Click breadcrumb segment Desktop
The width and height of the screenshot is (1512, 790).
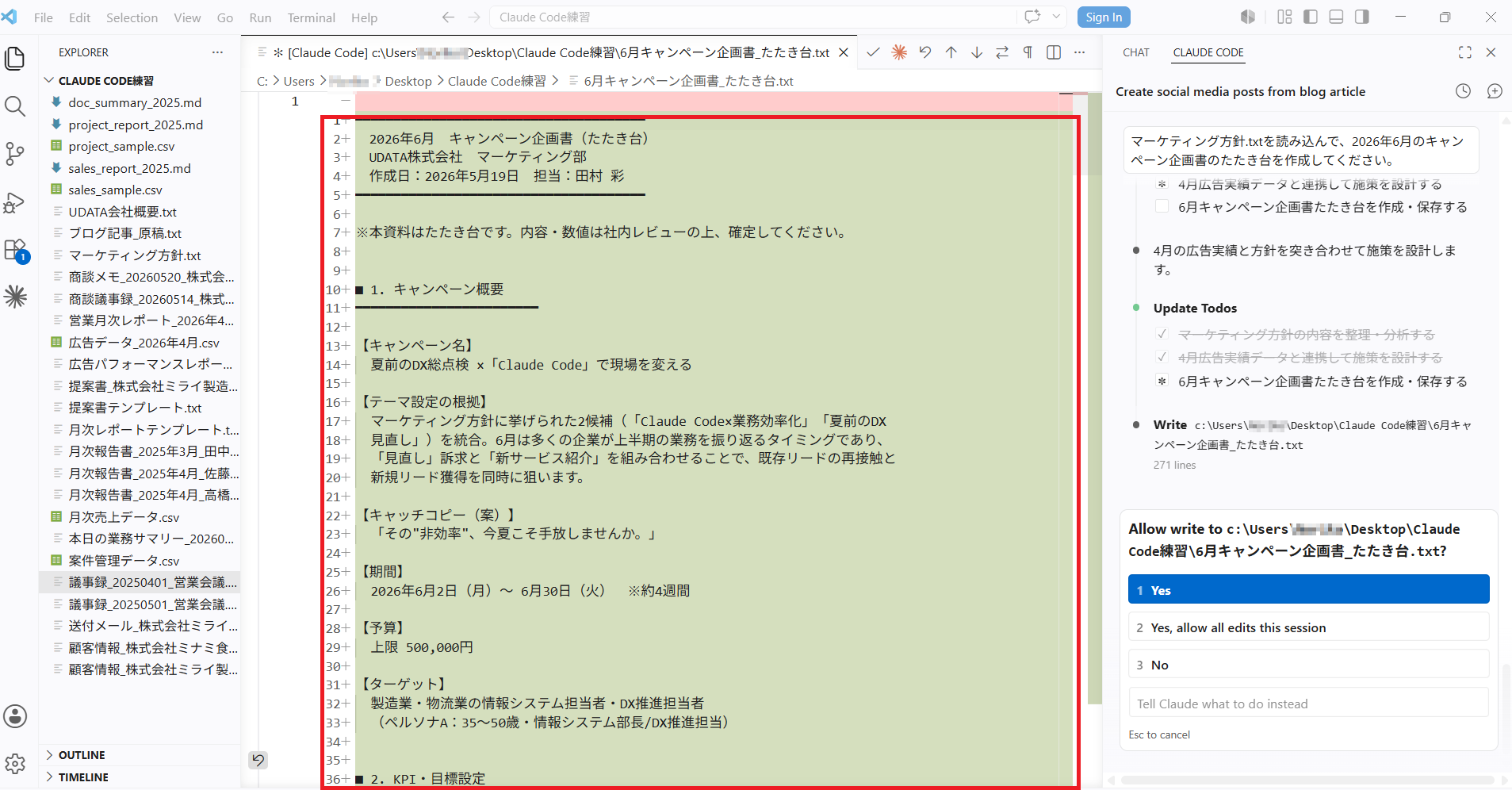click(x=408, y=81)
